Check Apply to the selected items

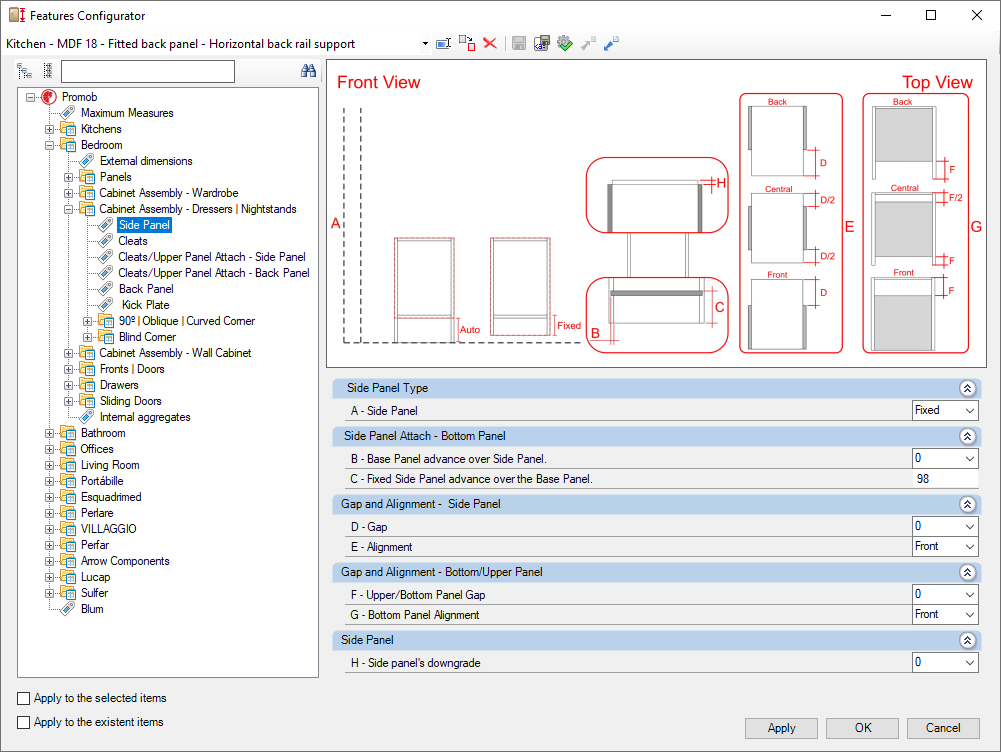(24, 698)
